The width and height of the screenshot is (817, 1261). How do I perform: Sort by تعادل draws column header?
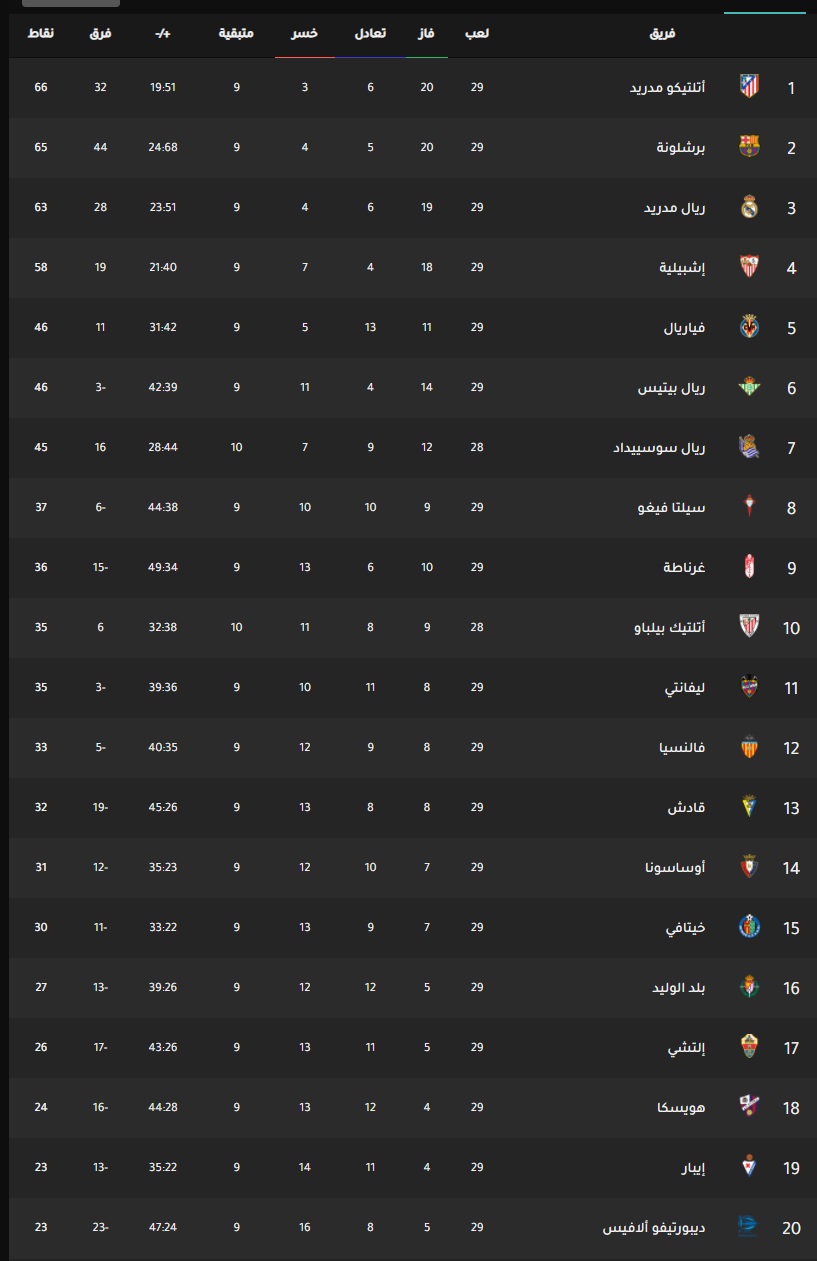(370, 34)
